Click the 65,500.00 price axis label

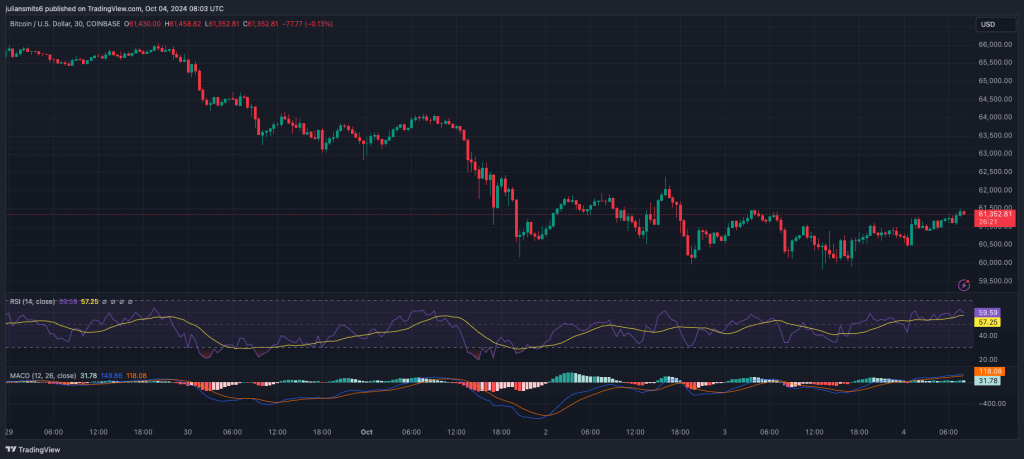coord(995,63)
